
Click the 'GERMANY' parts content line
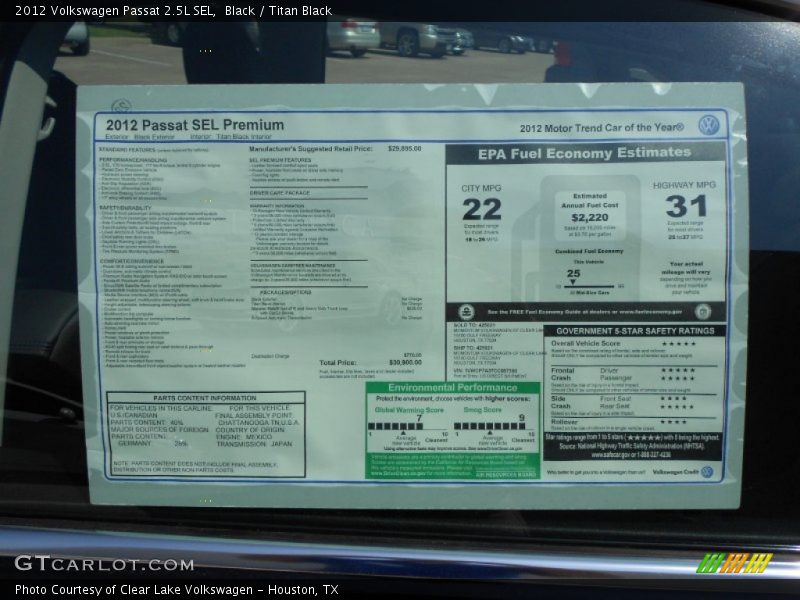[x=153, y=444]
